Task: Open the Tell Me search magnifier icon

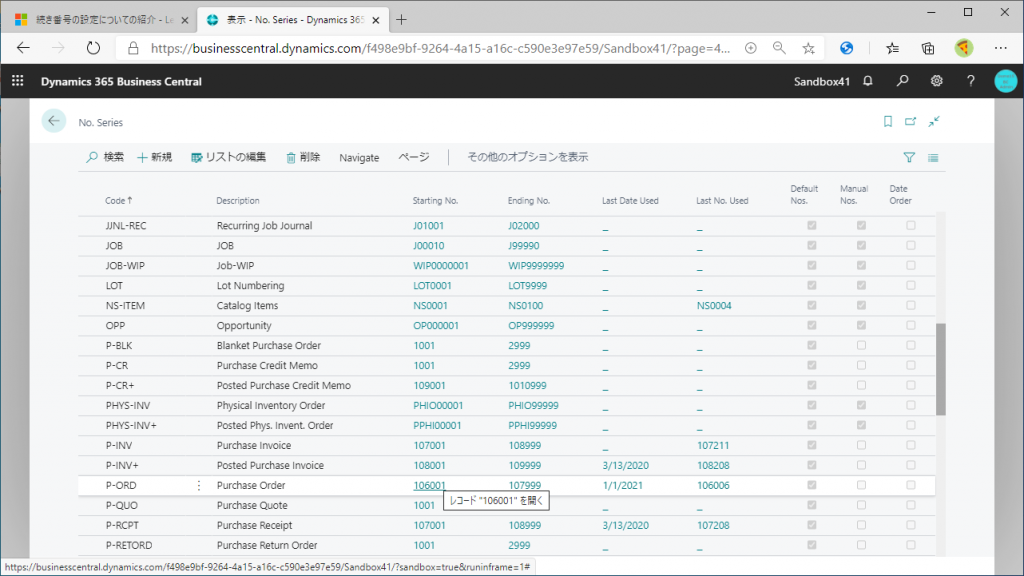Action: point(903,81)
